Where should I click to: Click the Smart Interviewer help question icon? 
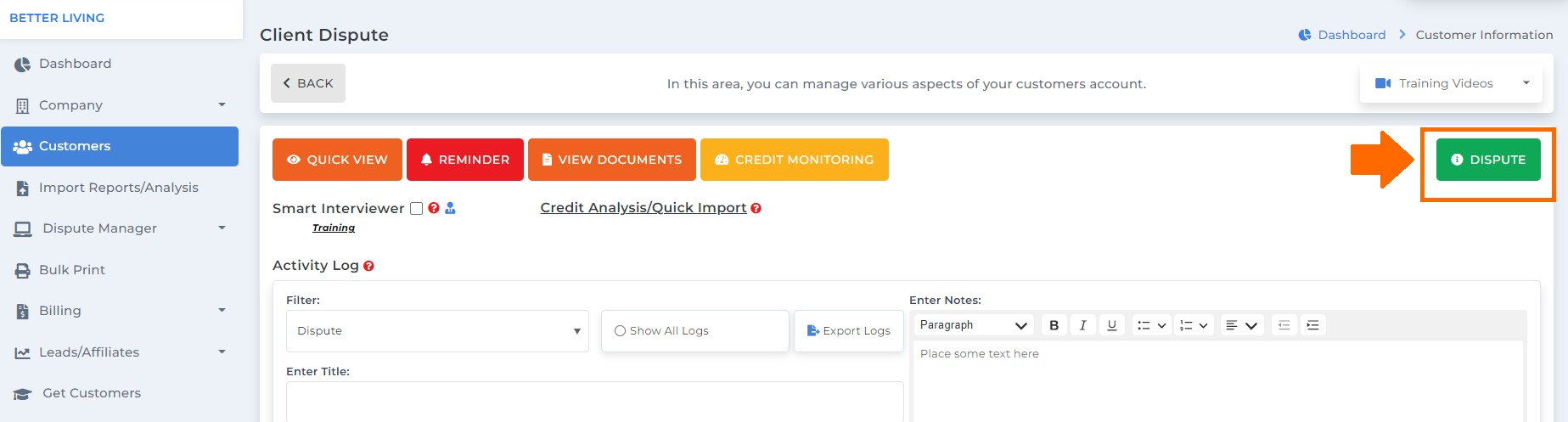434,208
